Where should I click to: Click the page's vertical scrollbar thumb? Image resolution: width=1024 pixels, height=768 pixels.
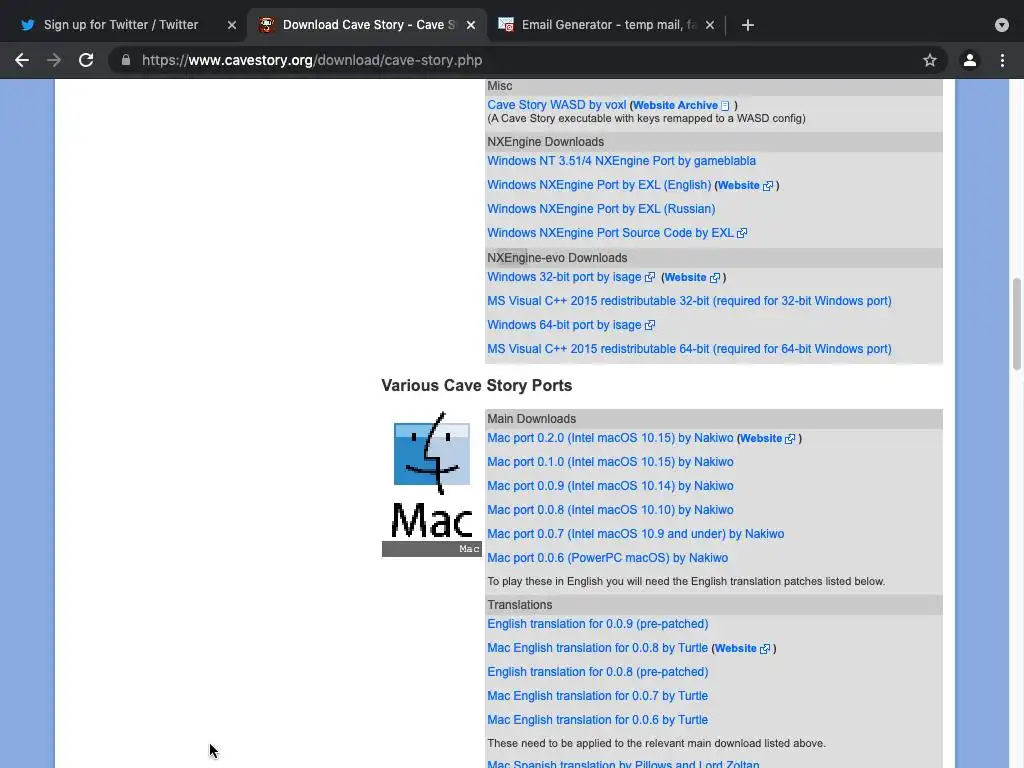1016,324
